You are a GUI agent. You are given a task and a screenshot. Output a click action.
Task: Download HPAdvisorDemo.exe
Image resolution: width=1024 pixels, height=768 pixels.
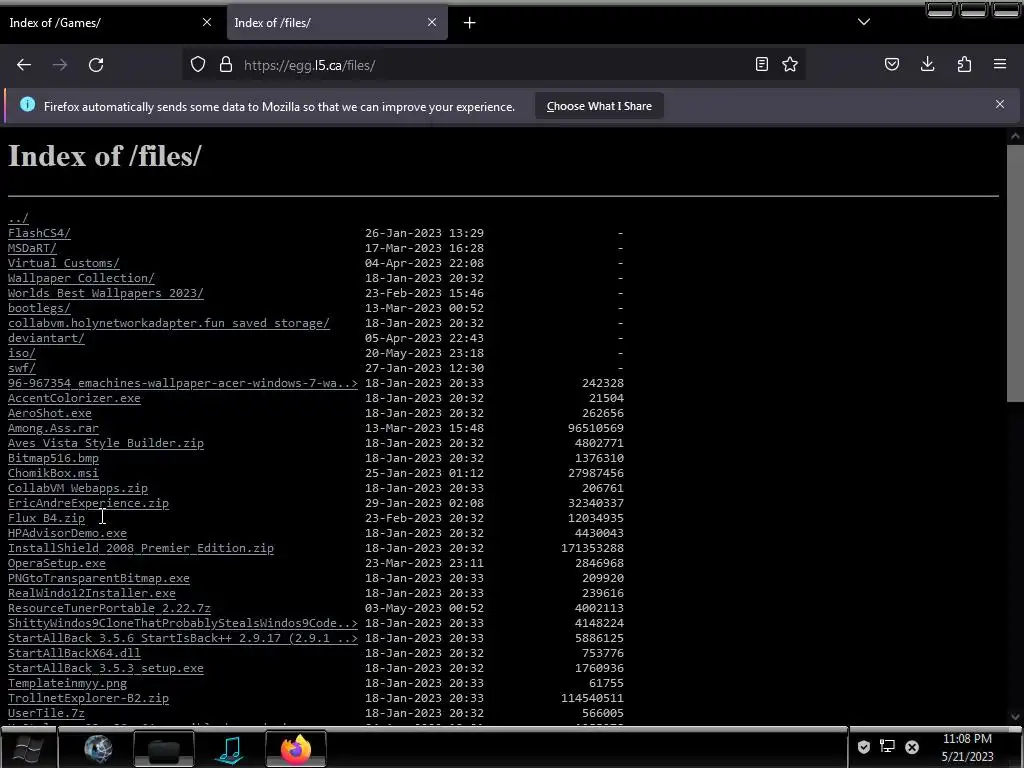click(x=67, y=534)
